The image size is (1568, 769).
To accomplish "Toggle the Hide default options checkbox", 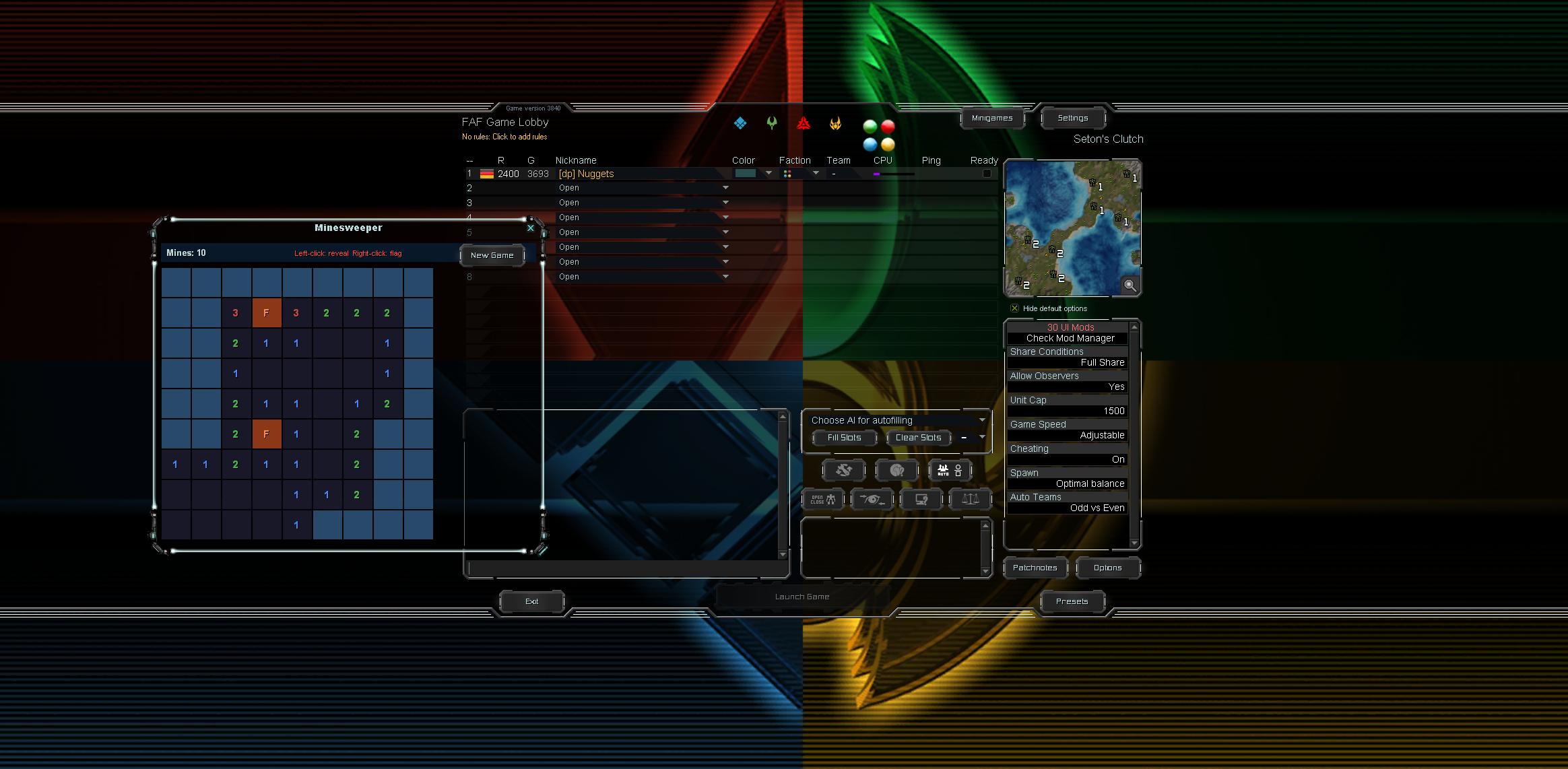I will click(x=1014, y=308).
